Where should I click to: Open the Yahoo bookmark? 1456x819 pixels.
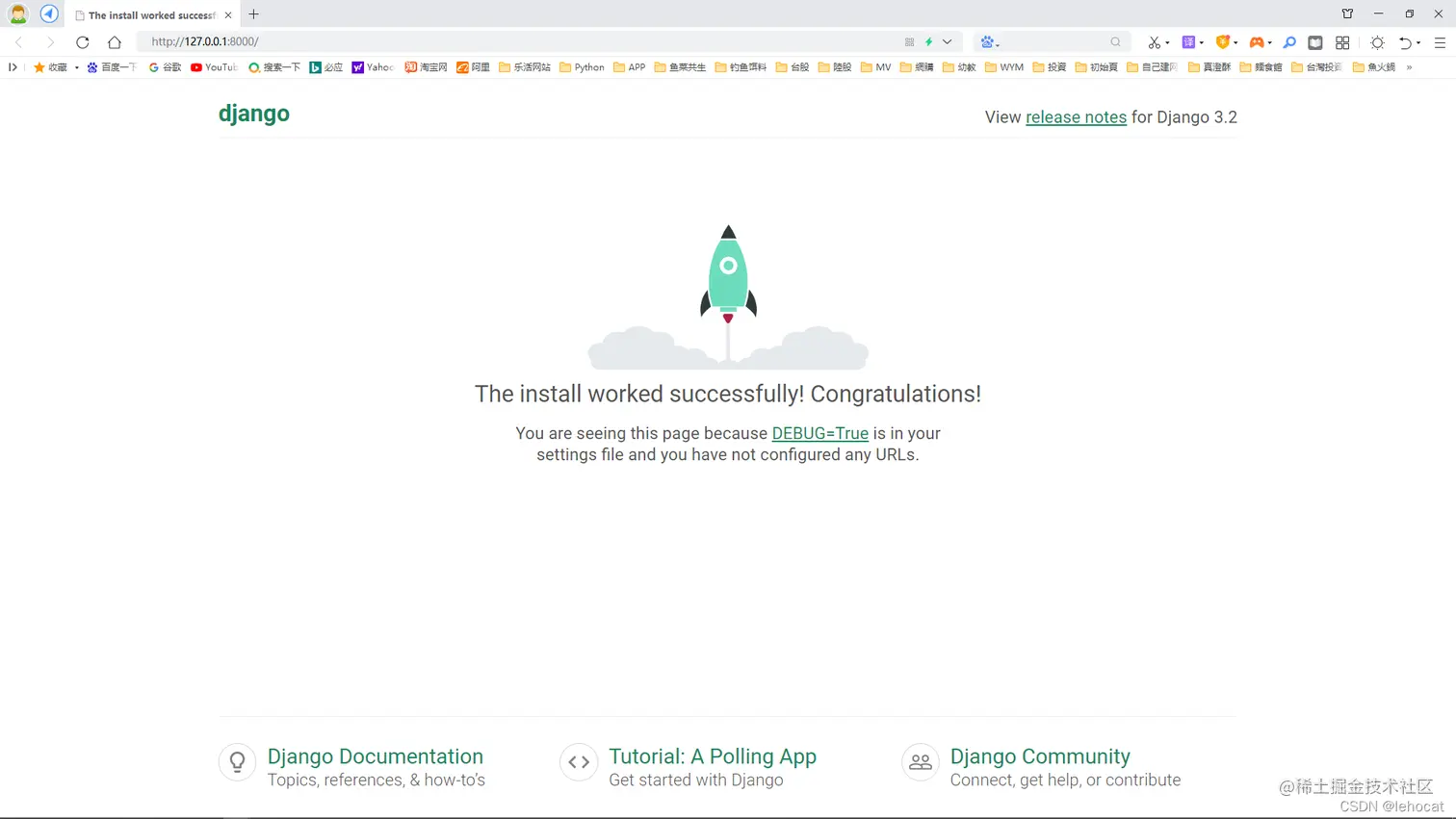pos(374,67)
